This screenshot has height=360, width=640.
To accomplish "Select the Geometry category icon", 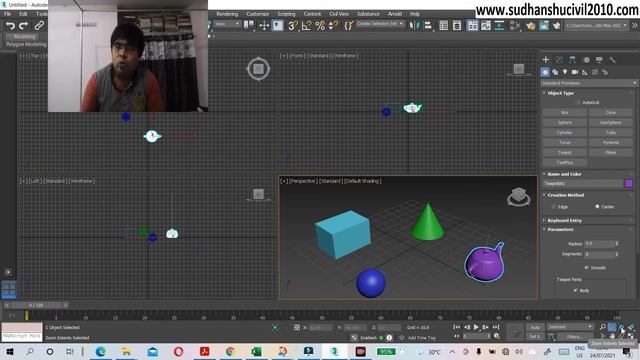I will 545,72.
